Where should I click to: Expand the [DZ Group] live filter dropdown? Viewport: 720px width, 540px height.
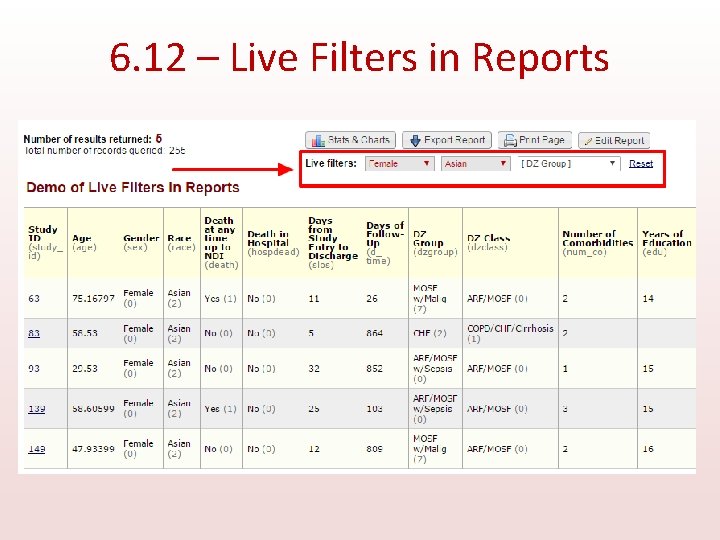(568, 163)
